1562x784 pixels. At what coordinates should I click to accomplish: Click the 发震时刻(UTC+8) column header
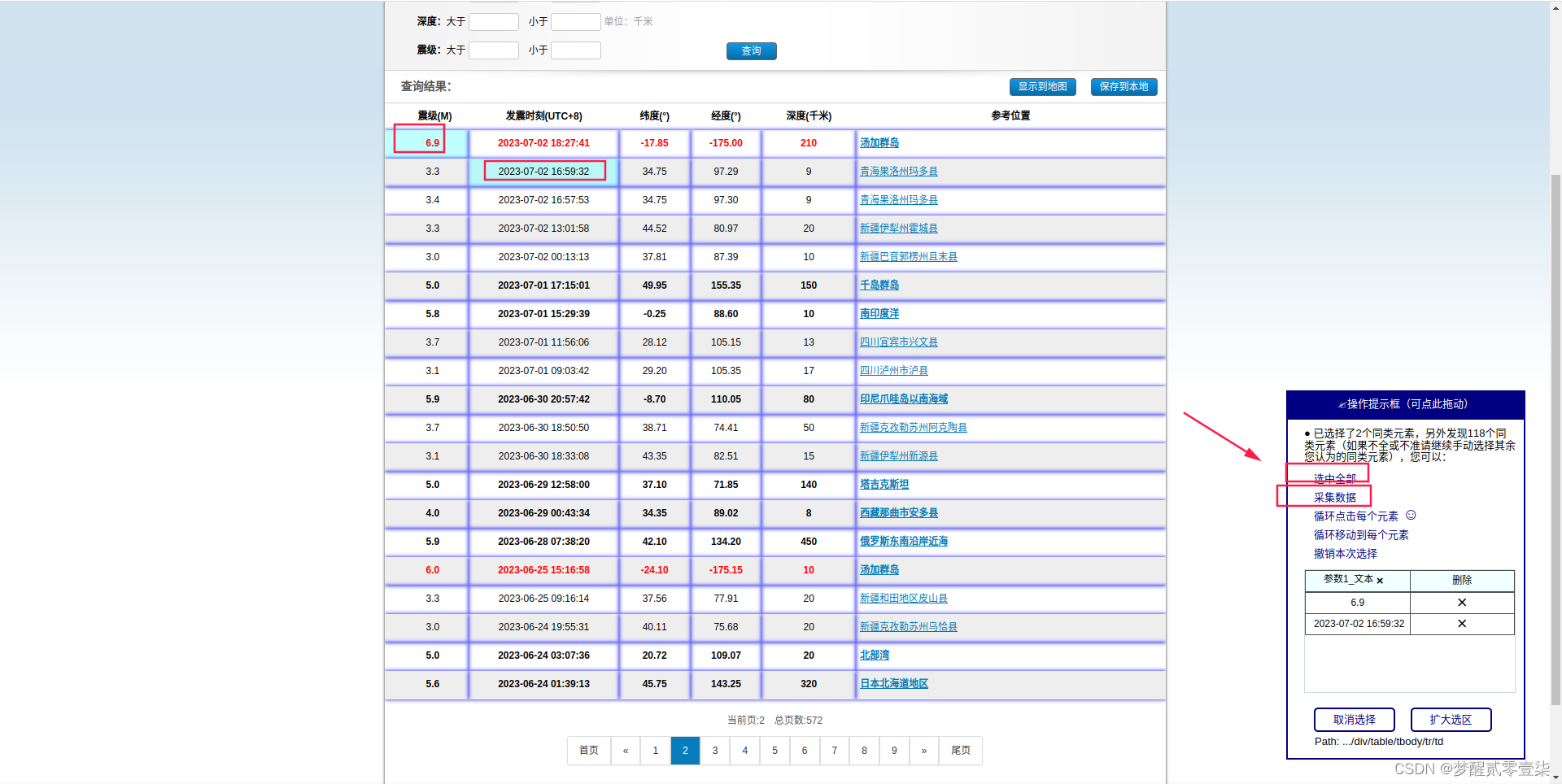click(x=543, y=116)
